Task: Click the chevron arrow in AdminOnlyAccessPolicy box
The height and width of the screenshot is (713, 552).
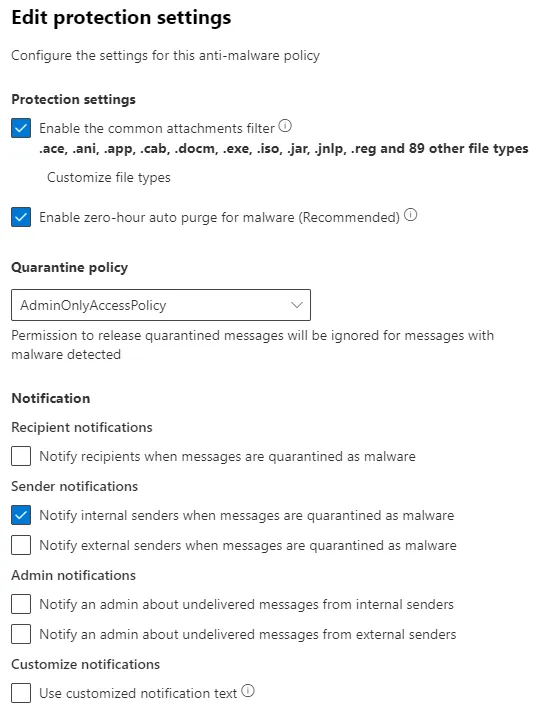Action: 297,305
